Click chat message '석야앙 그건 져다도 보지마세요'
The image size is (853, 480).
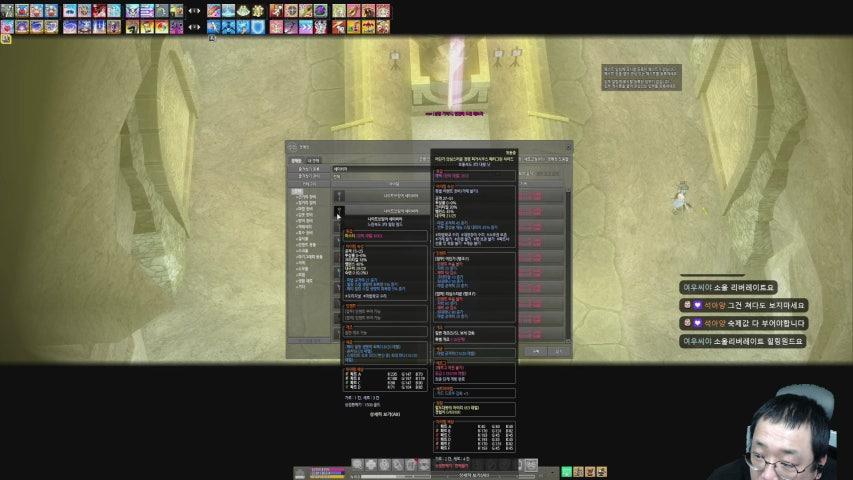coord(744,305)
